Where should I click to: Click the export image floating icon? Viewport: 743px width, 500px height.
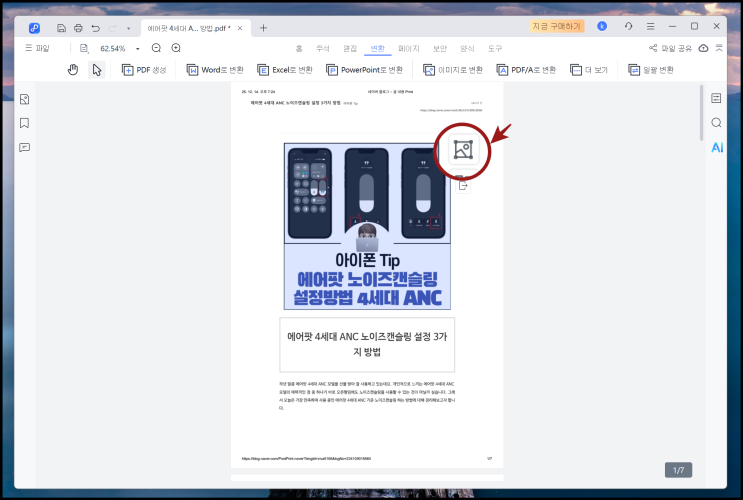pyautogui.click(x=463, y=185)
